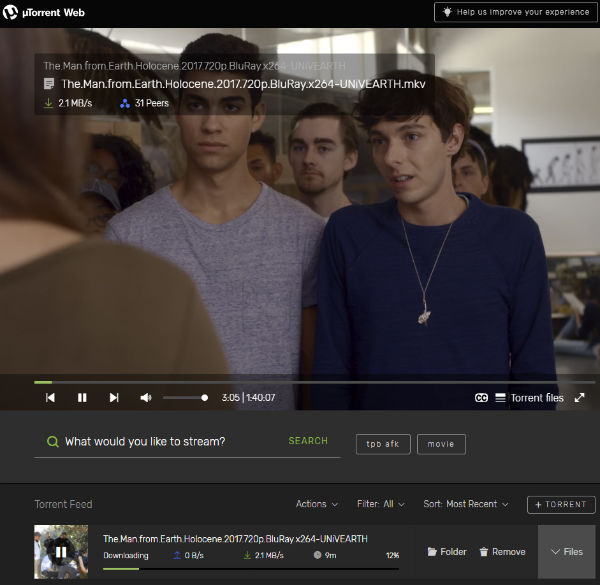
Task: Adjust the volume slider handle
Action: coord(205,398)
